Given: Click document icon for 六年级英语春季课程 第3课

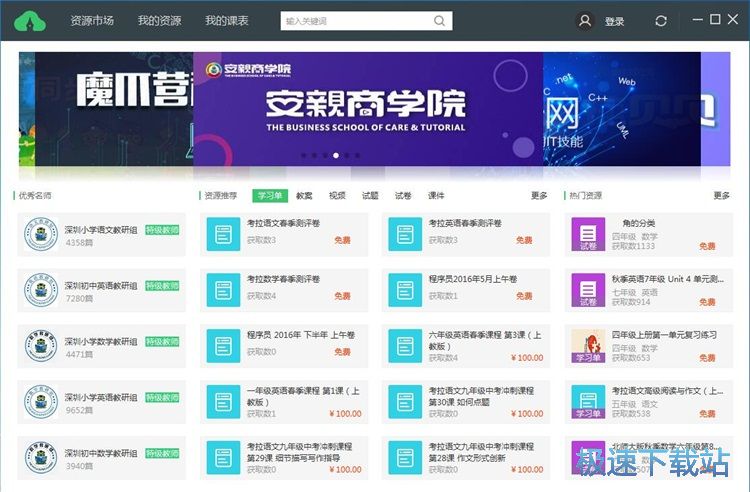Looking at the screenshot, I should pos(405,346).
